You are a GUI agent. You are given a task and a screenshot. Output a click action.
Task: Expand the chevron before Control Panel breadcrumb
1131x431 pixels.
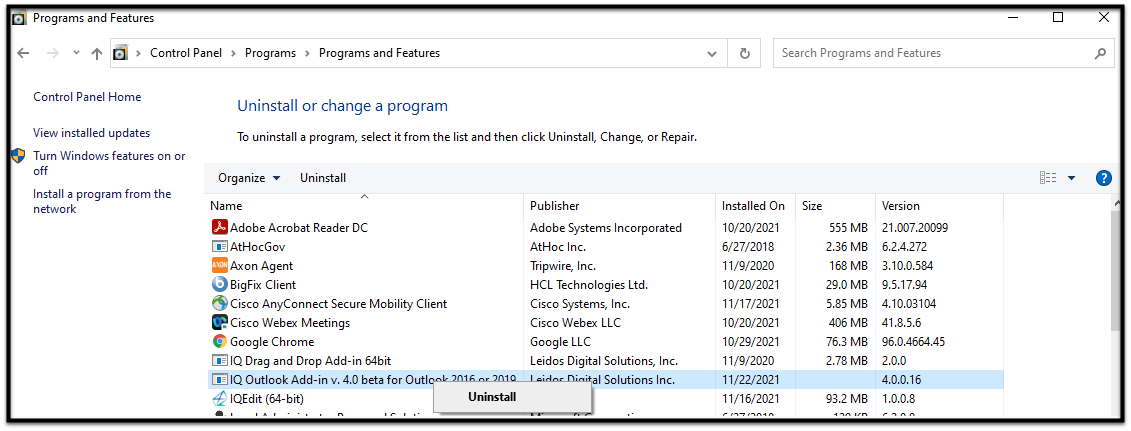pyautogui.click(x=138, y=53)
